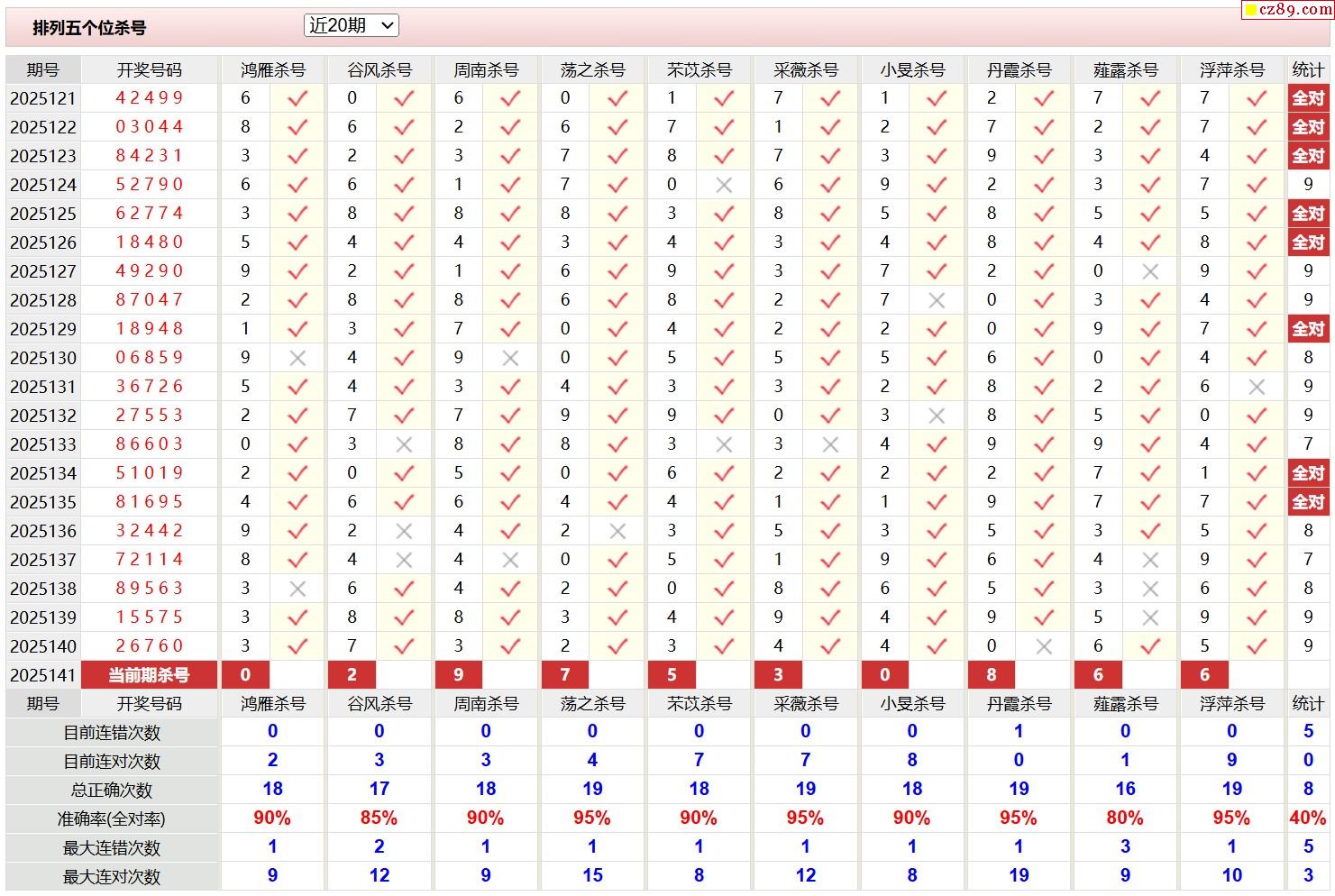Screen dimensions: 1335x896
Task: Click 荡之杀号 max streak value 15
Action: (592, 875)
